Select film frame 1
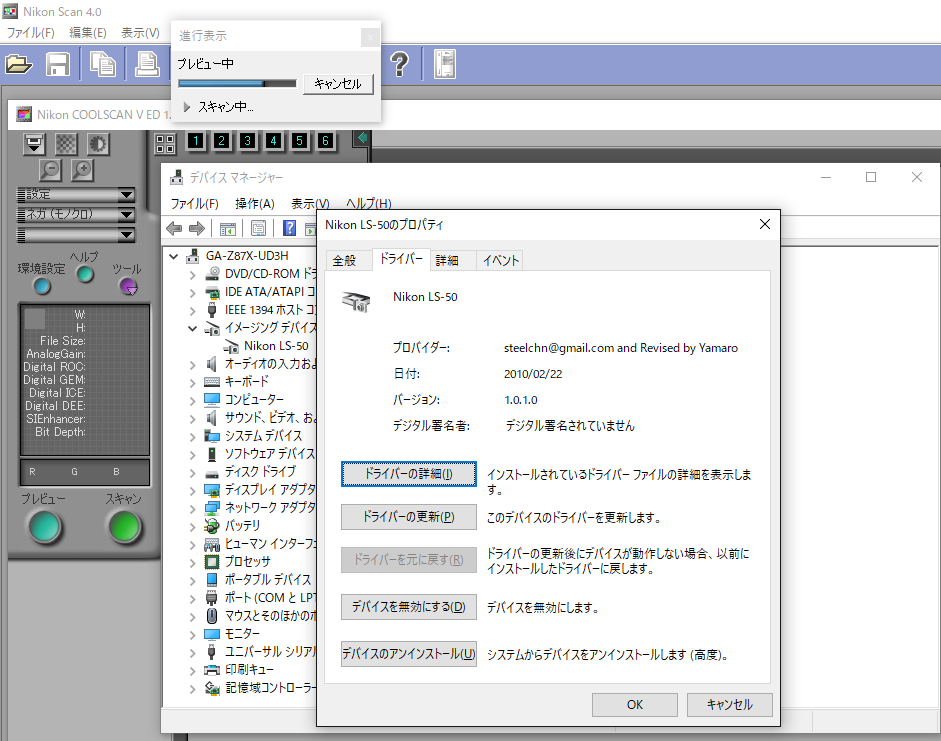Viewport: 941px width, 741px height. tap(196, 140)
